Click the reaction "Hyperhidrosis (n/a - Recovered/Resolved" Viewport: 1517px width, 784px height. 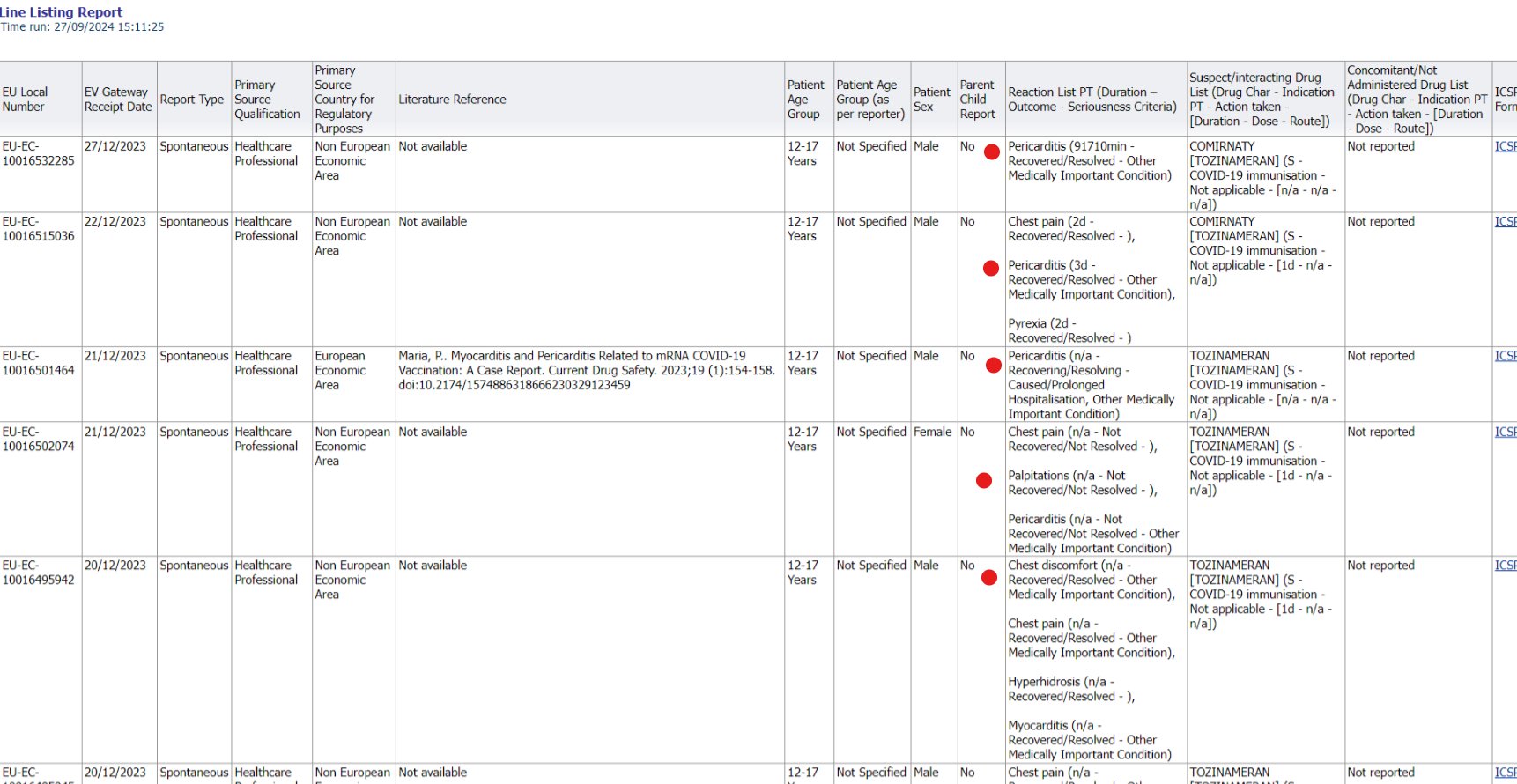click(x=1071, y=689)
